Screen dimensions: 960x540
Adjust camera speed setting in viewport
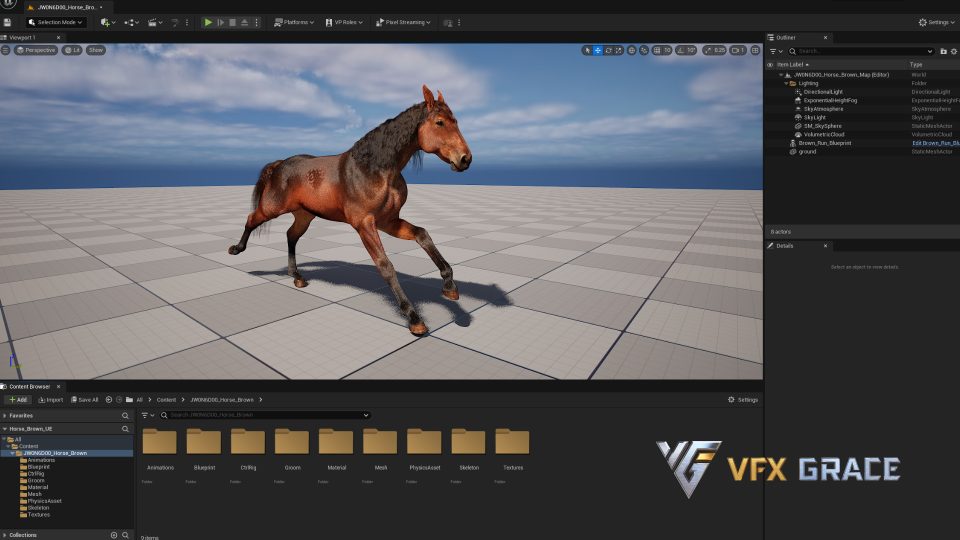[738, 50]
